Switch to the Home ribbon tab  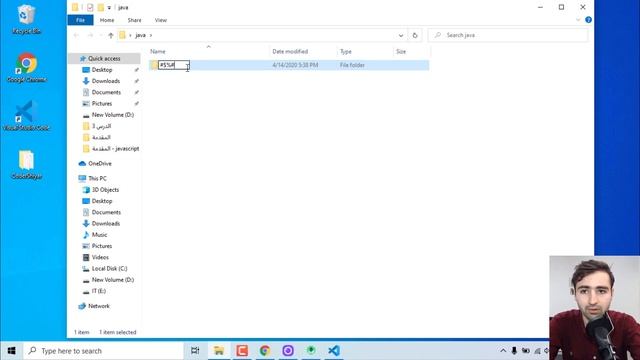pyautogui.click(x=107, y=20)
